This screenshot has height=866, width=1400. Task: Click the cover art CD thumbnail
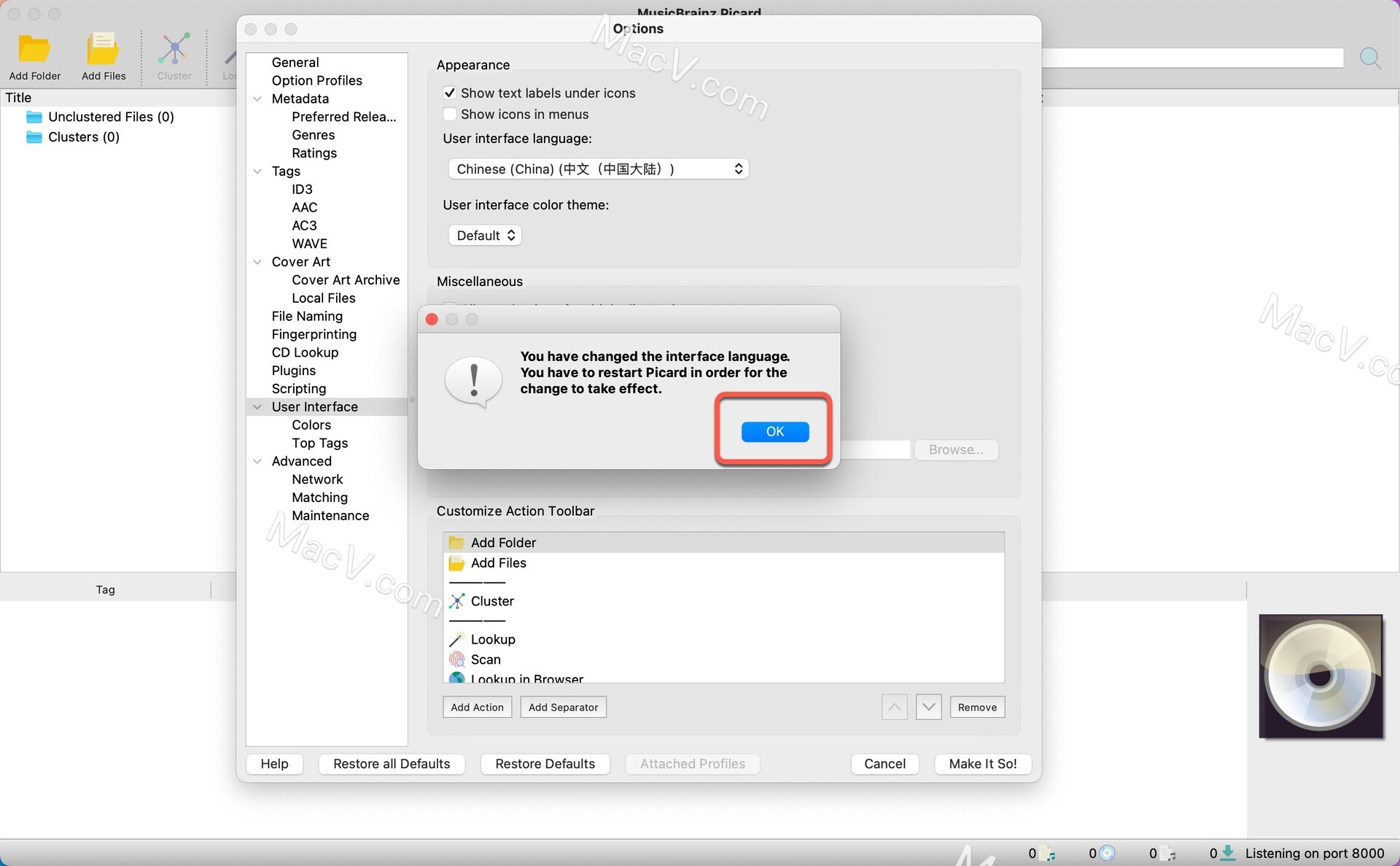[1321, 676]
